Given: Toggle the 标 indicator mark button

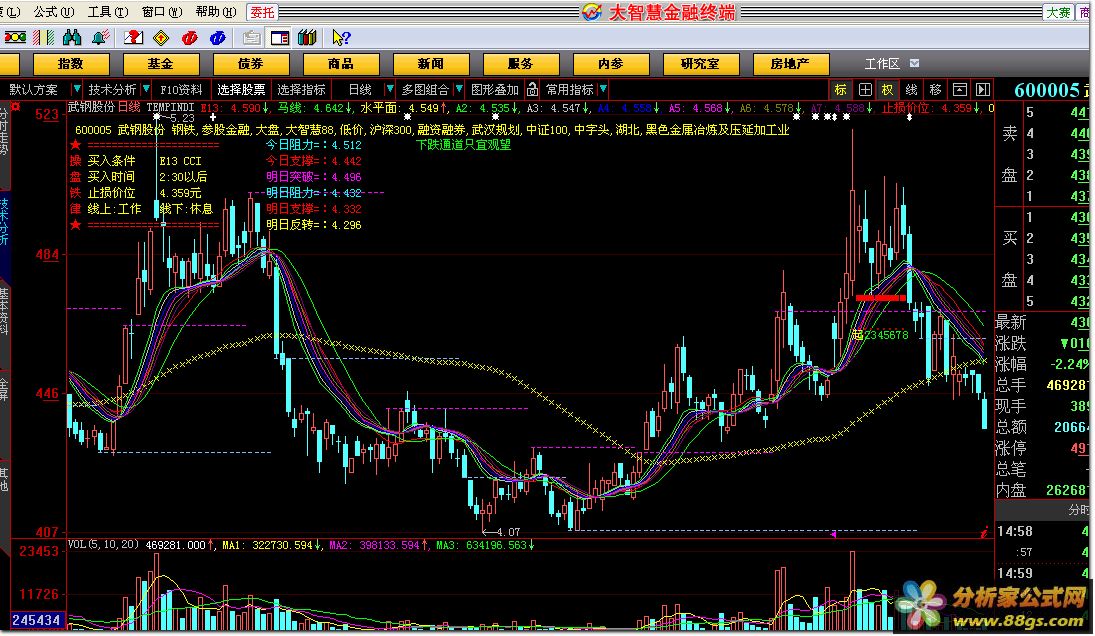Looking at the screenshot, I should (x=841, y=89).
